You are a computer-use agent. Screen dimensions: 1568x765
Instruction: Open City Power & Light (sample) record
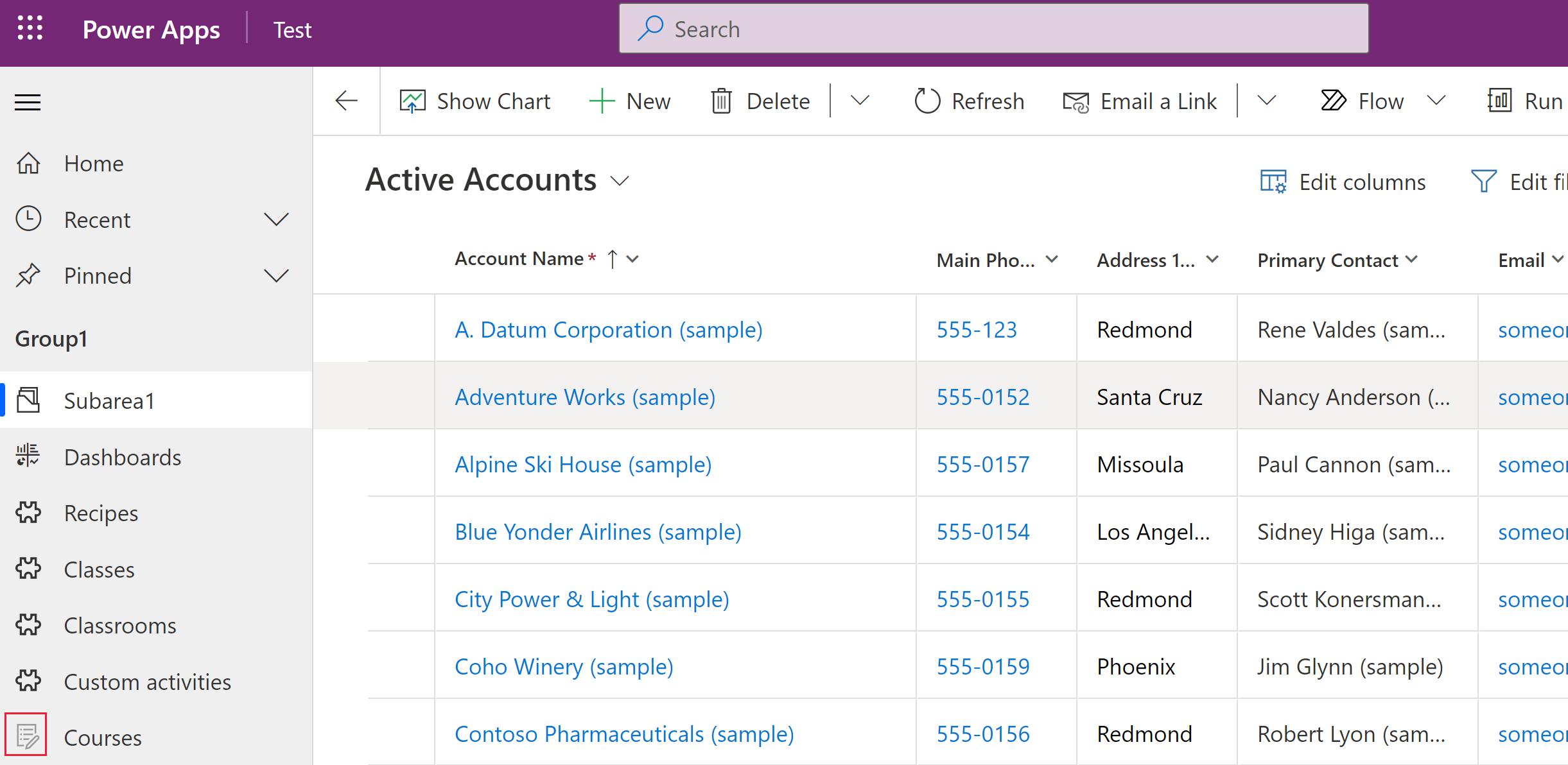click(591, 598)
